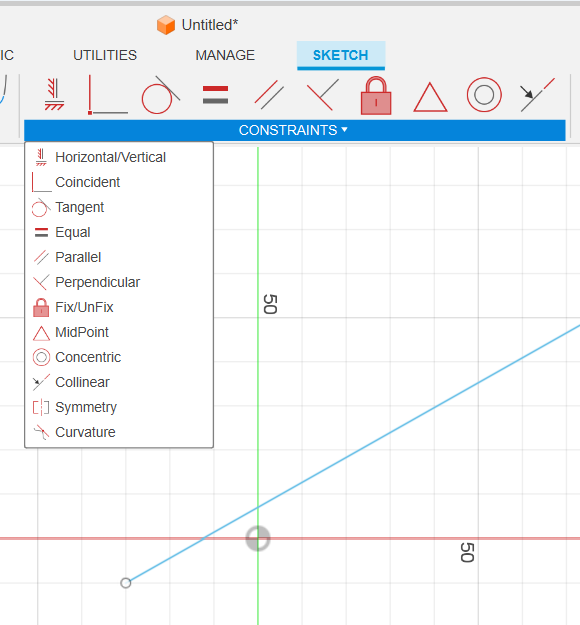Click the Parallel constraint toolbar icon
The image size is (580, 625).
click(269, 94)
